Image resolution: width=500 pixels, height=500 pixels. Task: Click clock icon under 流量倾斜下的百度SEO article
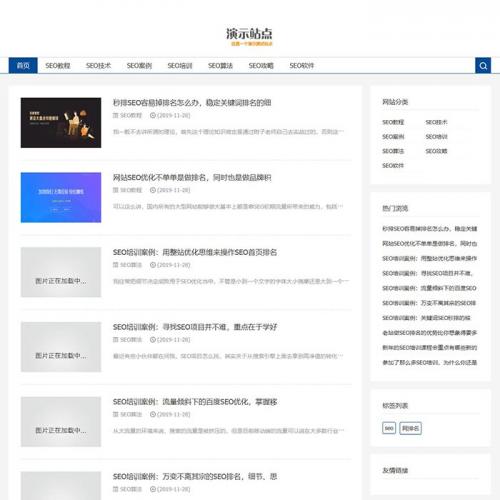[x=153, y=414]
